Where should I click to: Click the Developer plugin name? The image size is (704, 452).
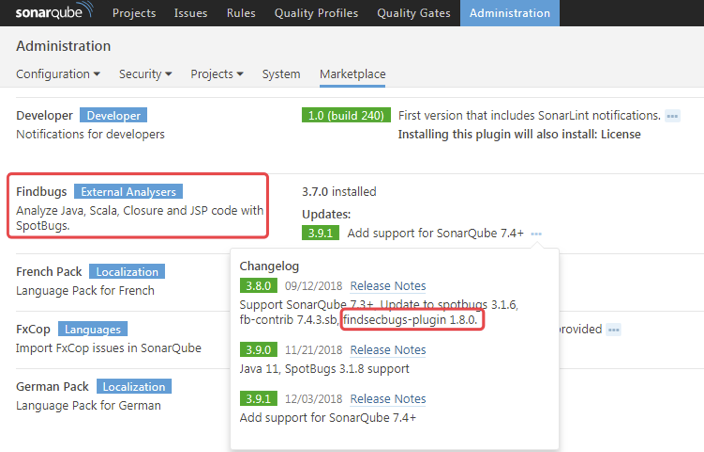[44, 115]
